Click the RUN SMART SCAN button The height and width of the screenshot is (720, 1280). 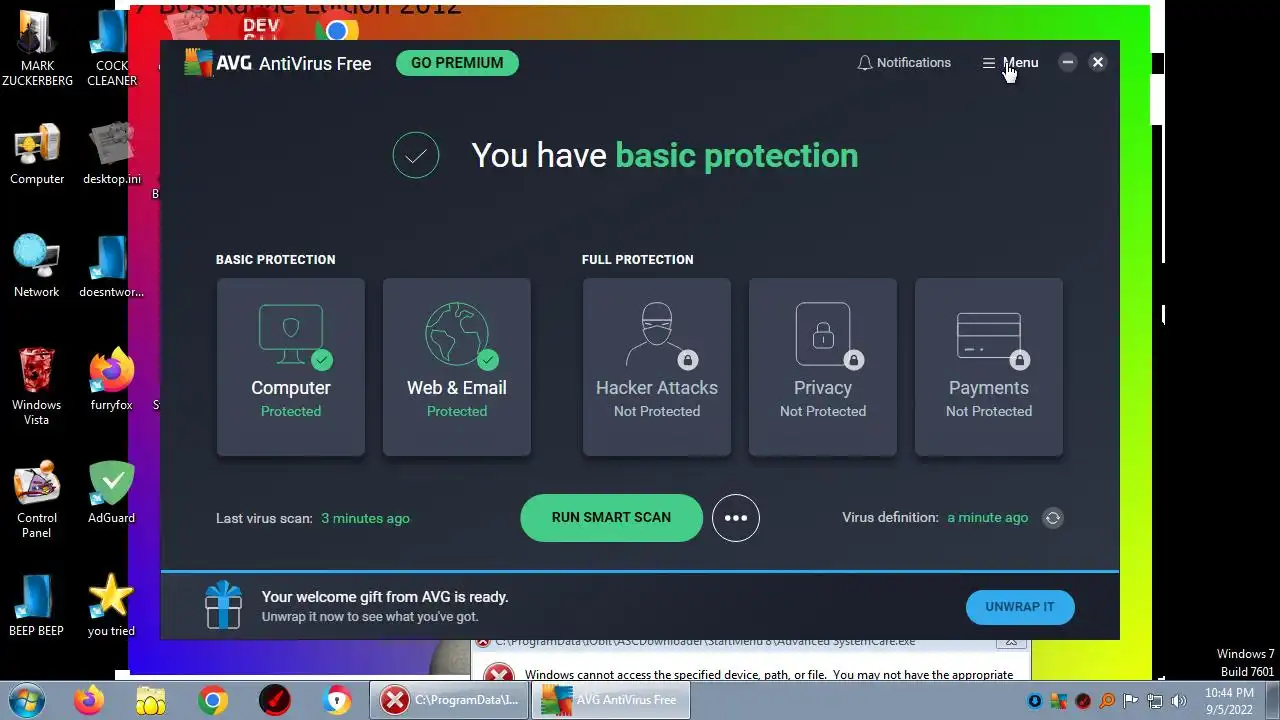click(611, 518)
